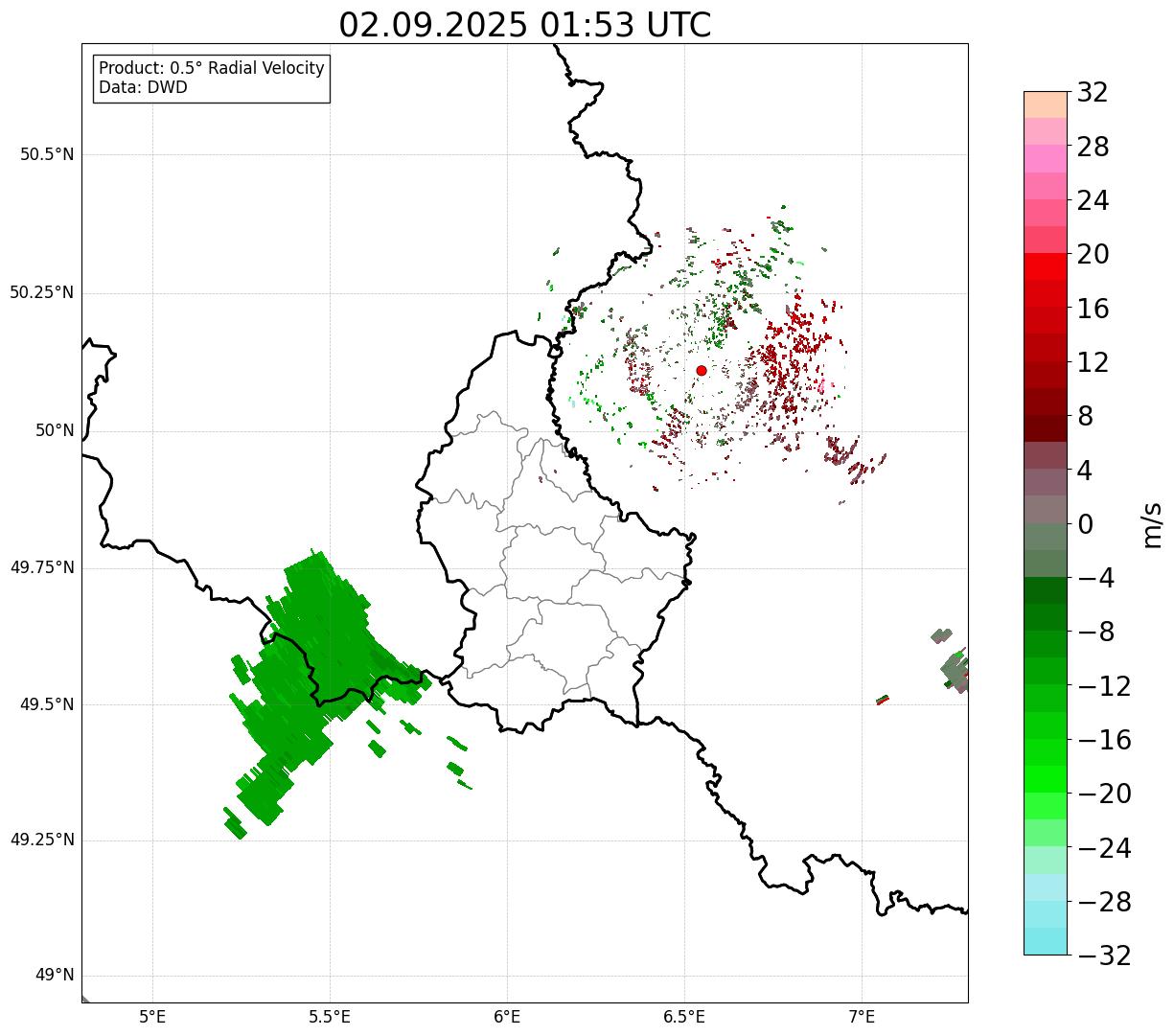Click the 5°E longitude label
This screenshot has width=1174, height=1036.
coord(152,1018)
